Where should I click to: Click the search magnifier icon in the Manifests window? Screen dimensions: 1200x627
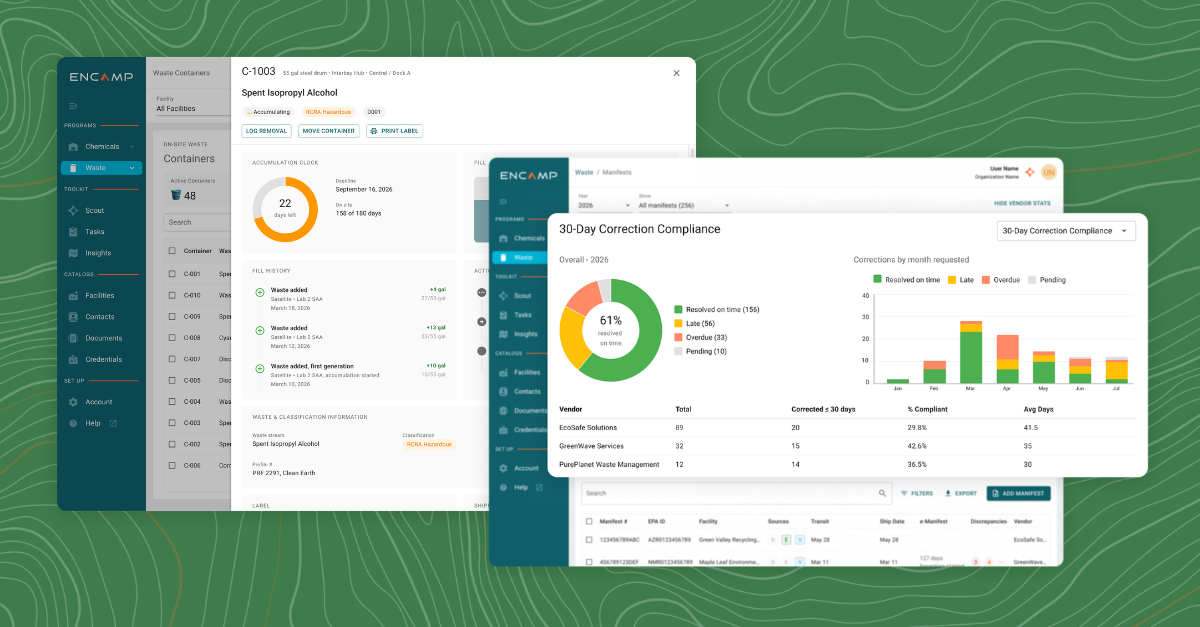click(882, 493)
